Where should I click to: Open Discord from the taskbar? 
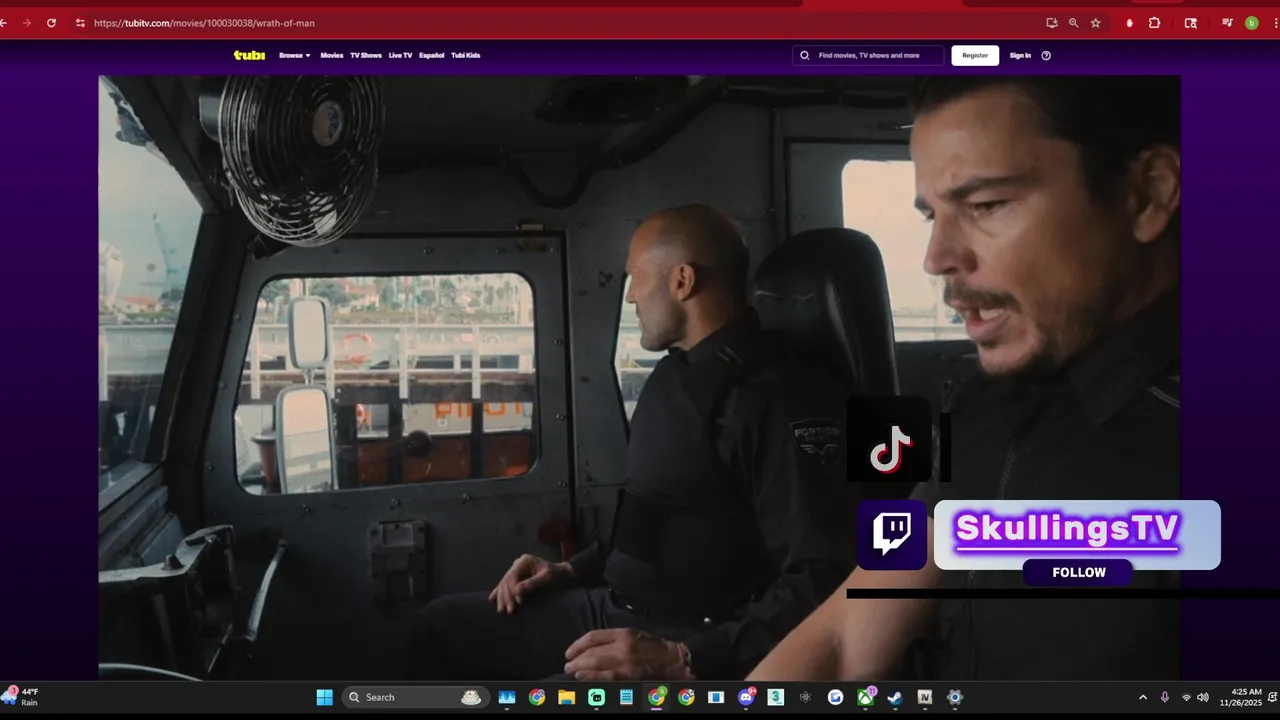pyautogui.click(x=746, y=697)
